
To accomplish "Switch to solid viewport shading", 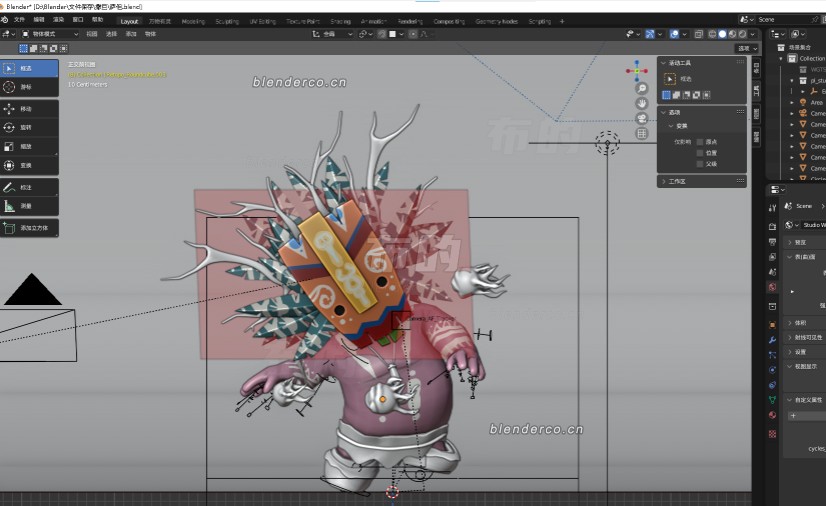I will (x=722, y=34).
